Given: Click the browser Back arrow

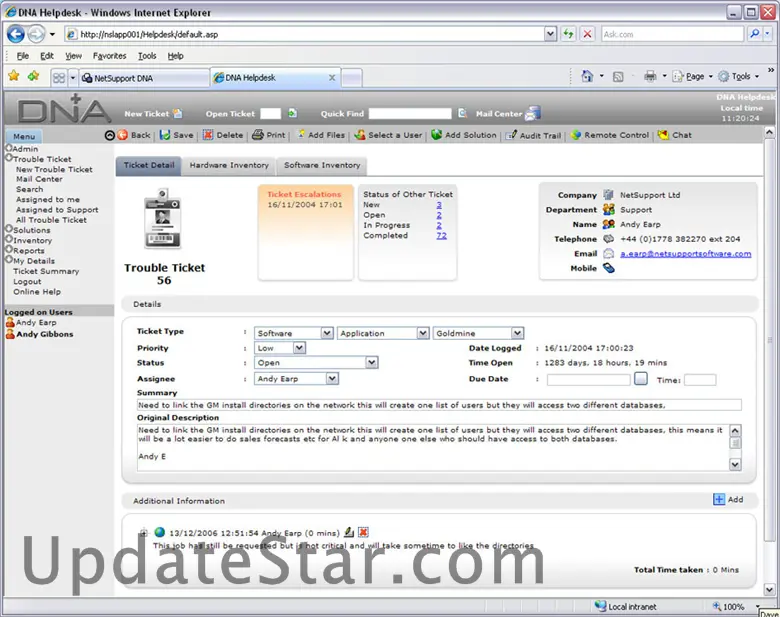Looking at the screenshot, I should point(15,34).
